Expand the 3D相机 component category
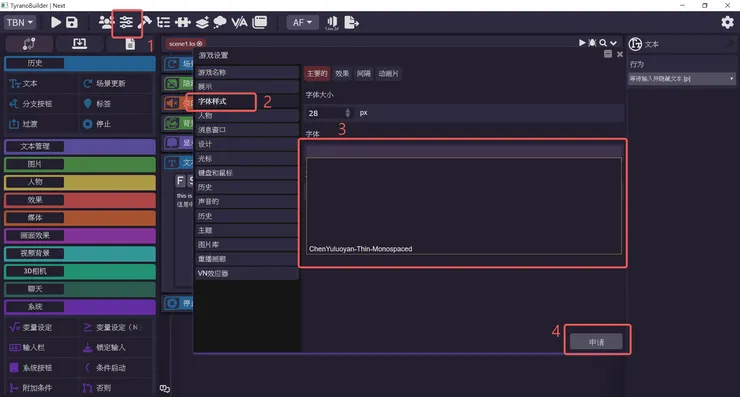Screen dimensions: 740x397 tap(80, 271)
